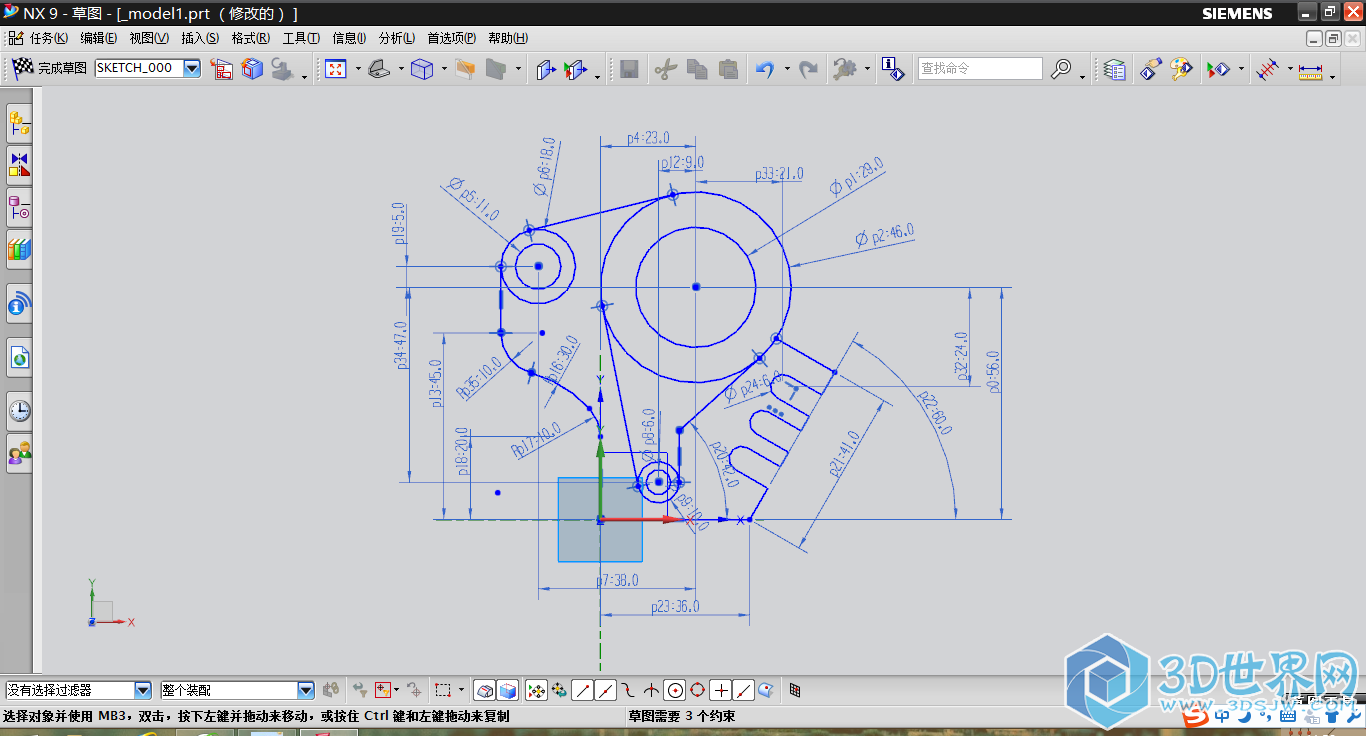Image resolution: width=1366 pixels, height=736 pixels.
Task: Click the Copy icon in toolbar
Action: click(x=697, y=69)
